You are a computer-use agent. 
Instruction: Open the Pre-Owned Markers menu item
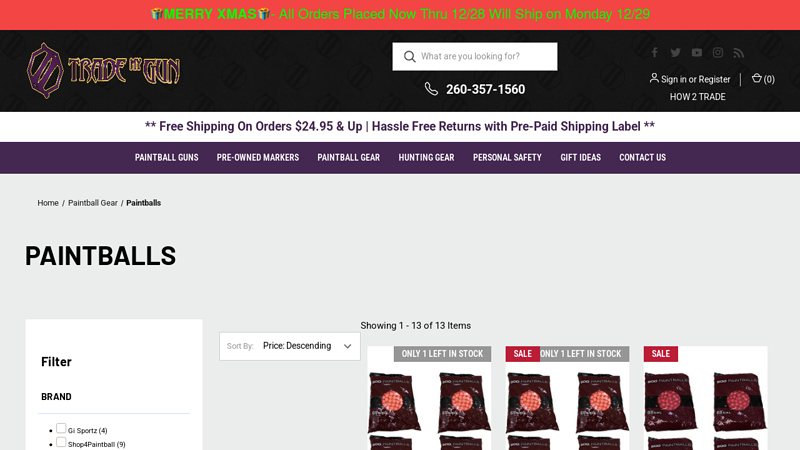pos(257,158)
